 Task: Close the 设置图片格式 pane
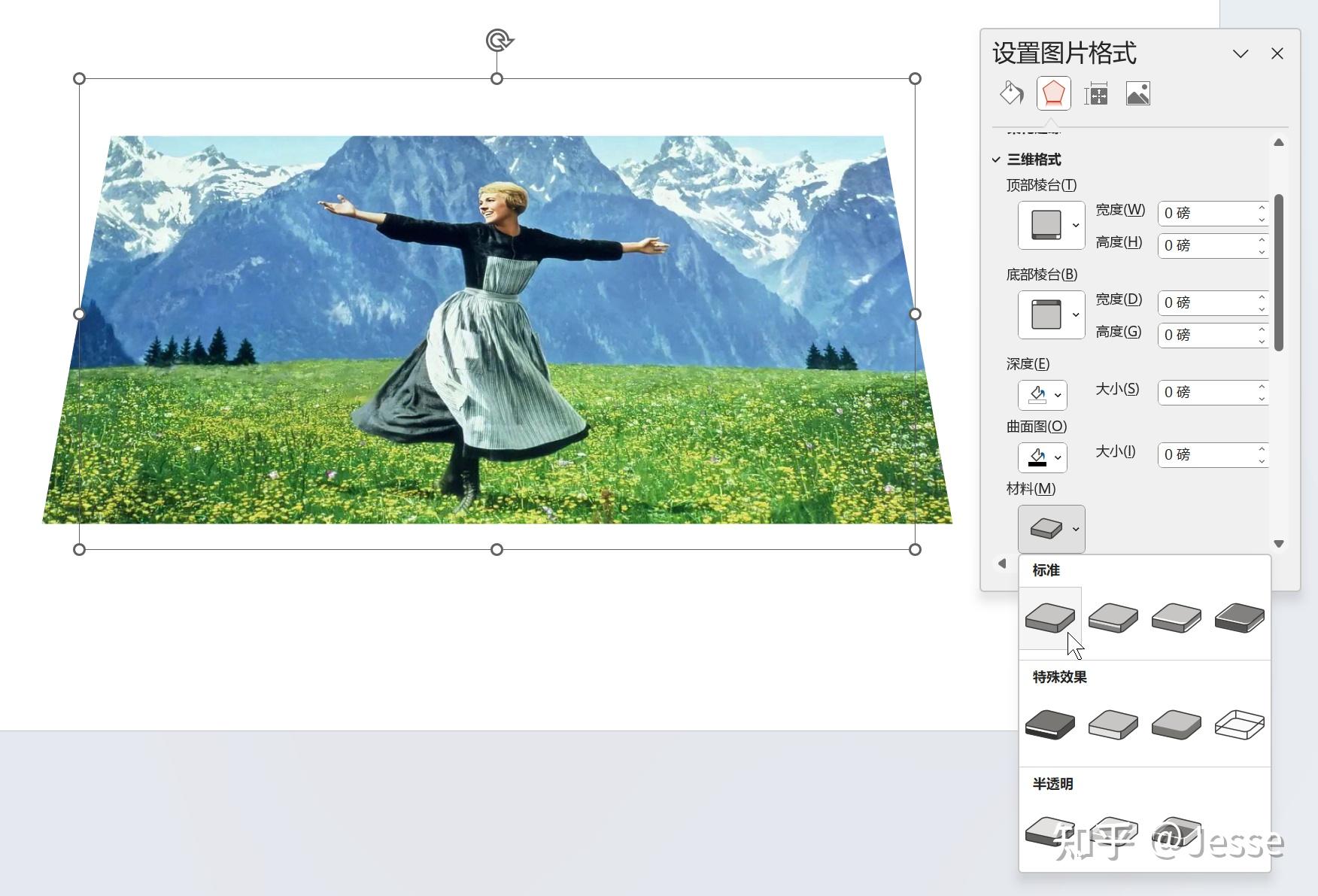[1277, 53]
